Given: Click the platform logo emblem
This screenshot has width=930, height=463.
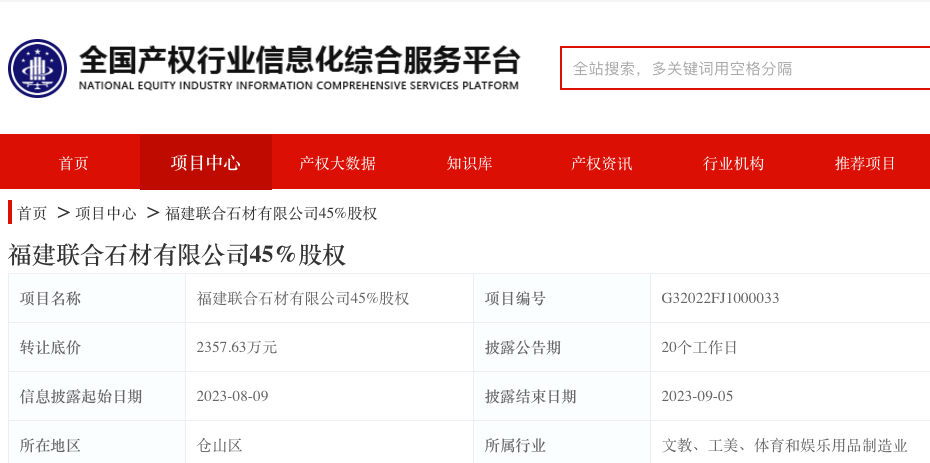Looking at the screenshot, I should [x=37, y=68].
